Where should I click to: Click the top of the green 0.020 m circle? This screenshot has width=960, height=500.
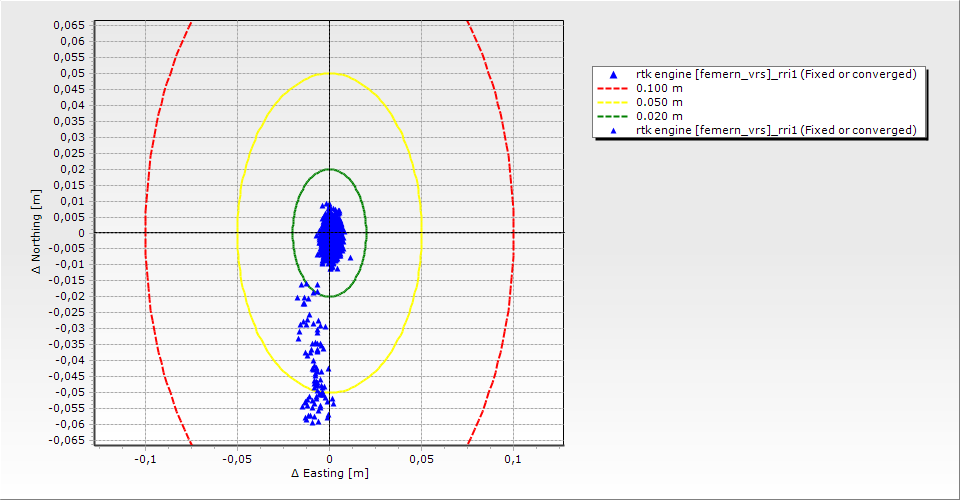pos(329,169)
